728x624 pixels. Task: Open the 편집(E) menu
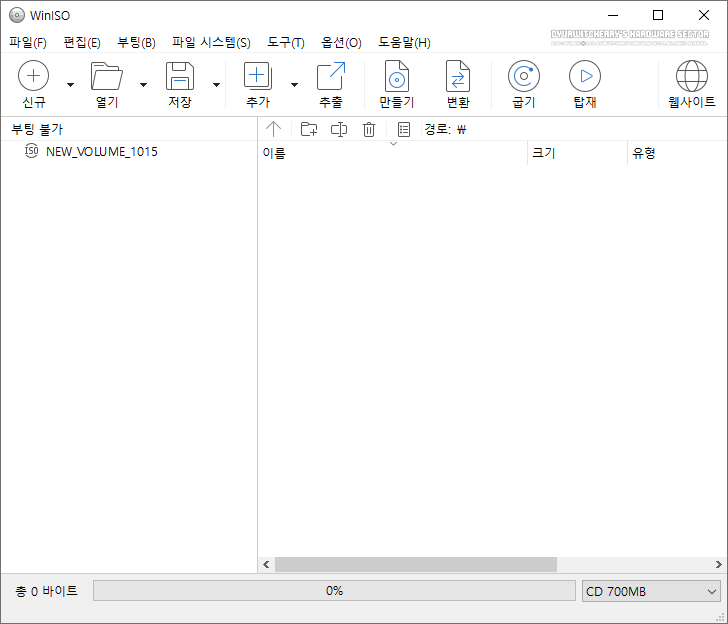[x=82, y=43]
